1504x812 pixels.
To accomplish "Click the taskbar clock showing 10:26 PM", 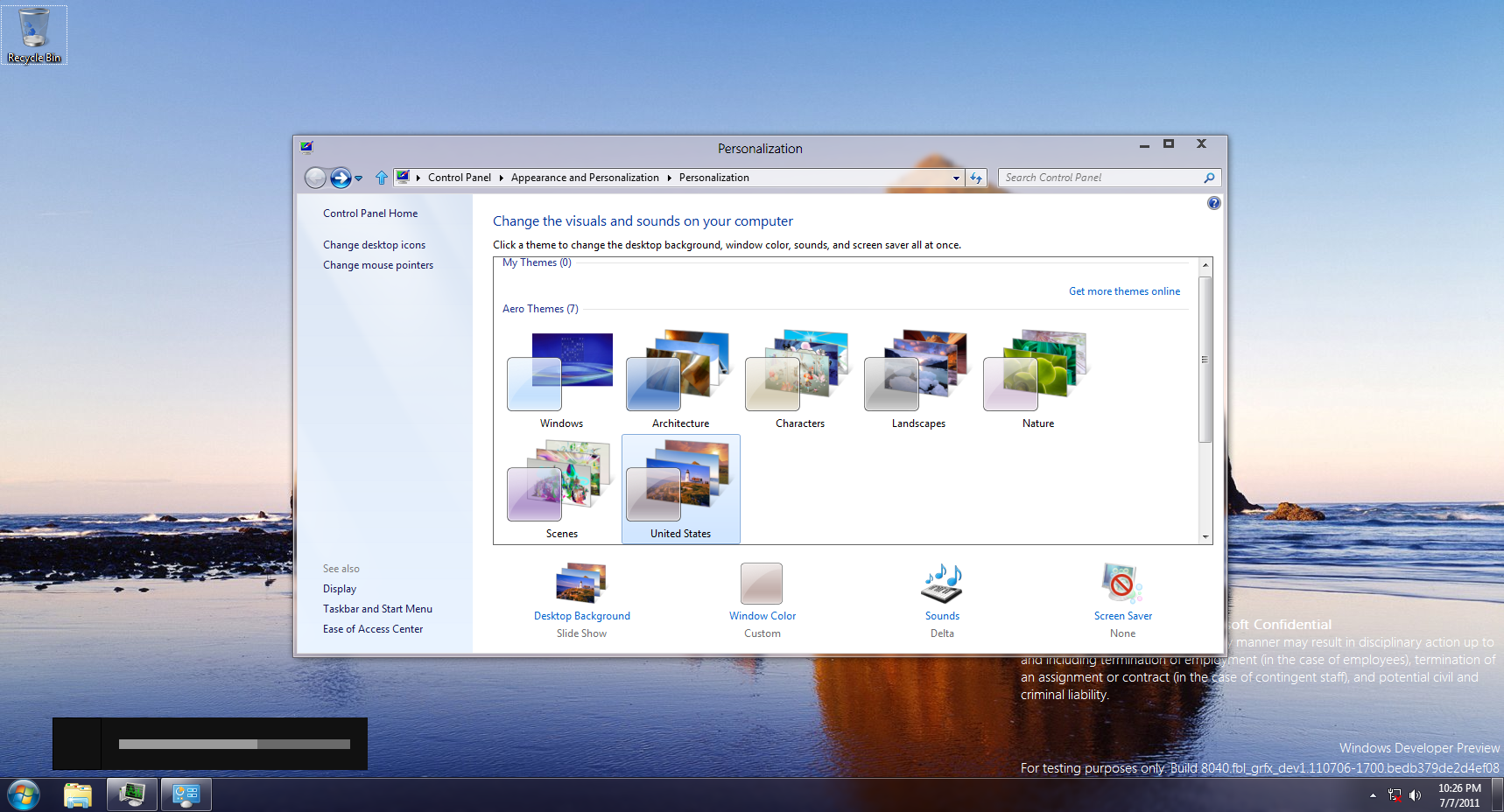I will pyautogui.click(x=1459, y=795).
